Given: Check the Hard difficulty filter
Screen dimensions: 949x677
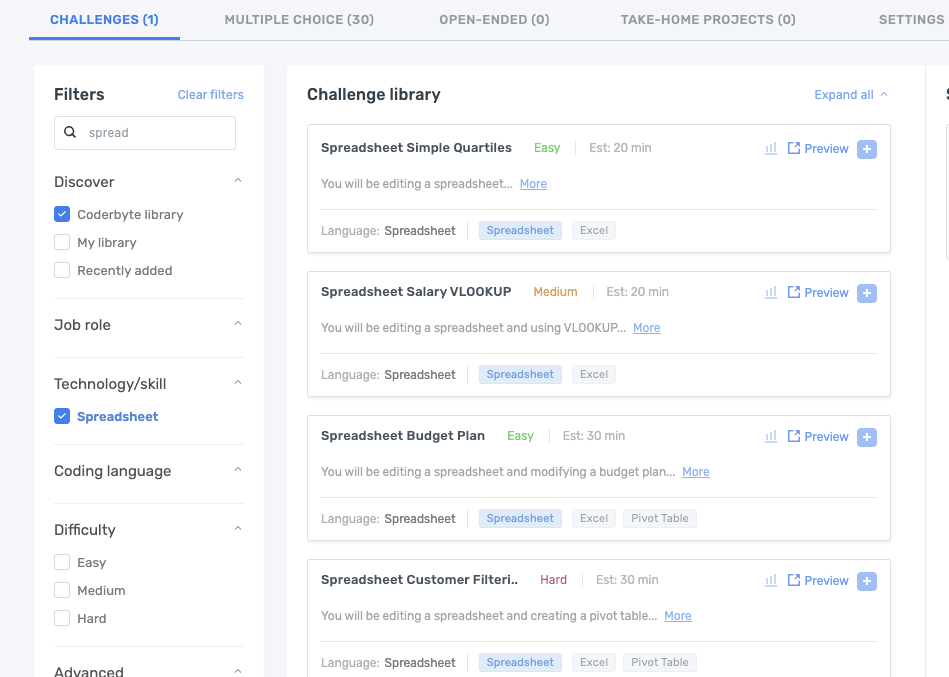Looking at the screenshot, I should click(x=61, y=618).
